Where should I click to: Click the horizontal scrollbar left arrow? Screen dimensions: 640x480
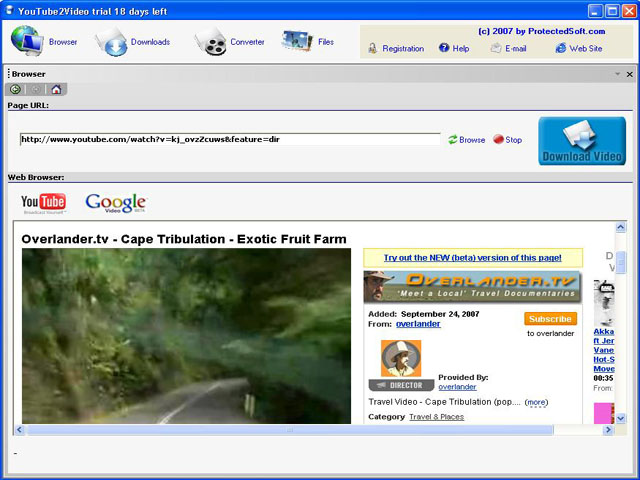click(x=19, y=430)
